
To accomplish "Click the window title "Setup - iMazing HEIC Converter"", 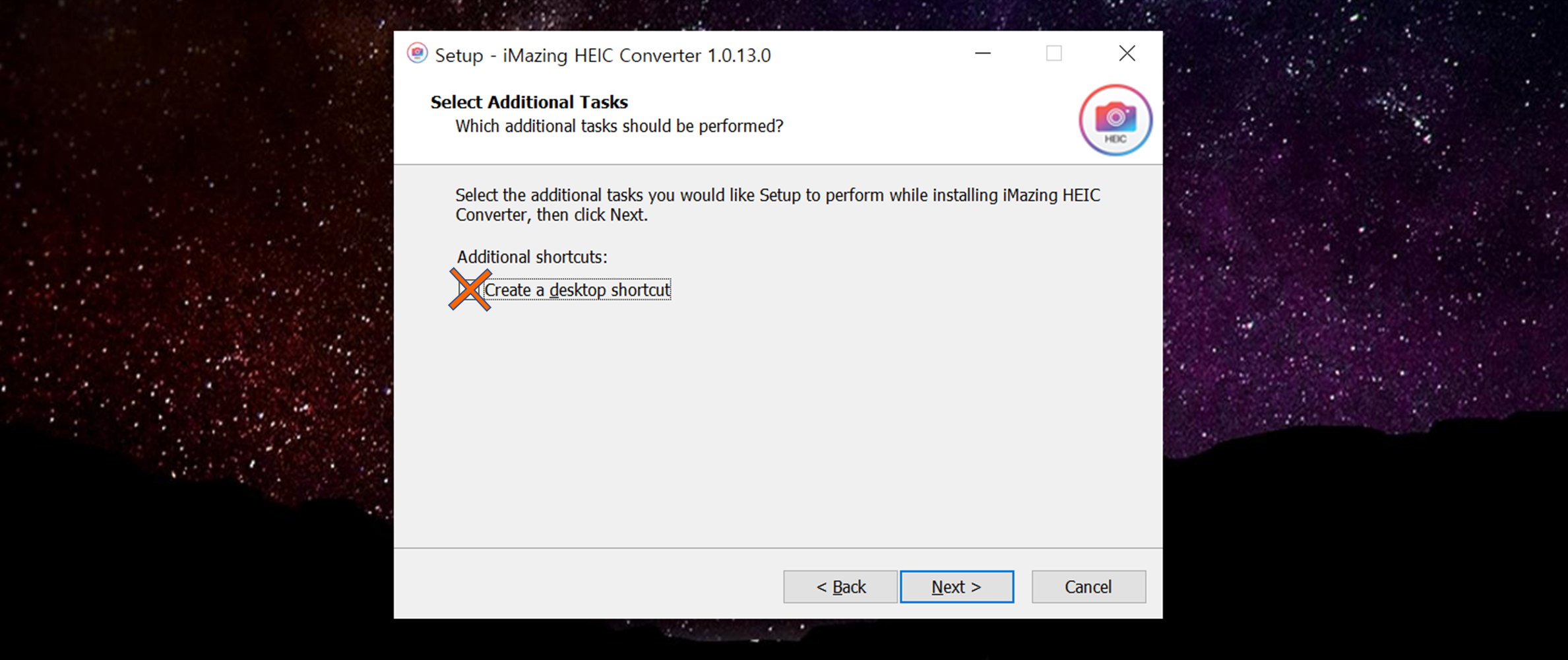I will pyautogui.click(x=602, y=55).
